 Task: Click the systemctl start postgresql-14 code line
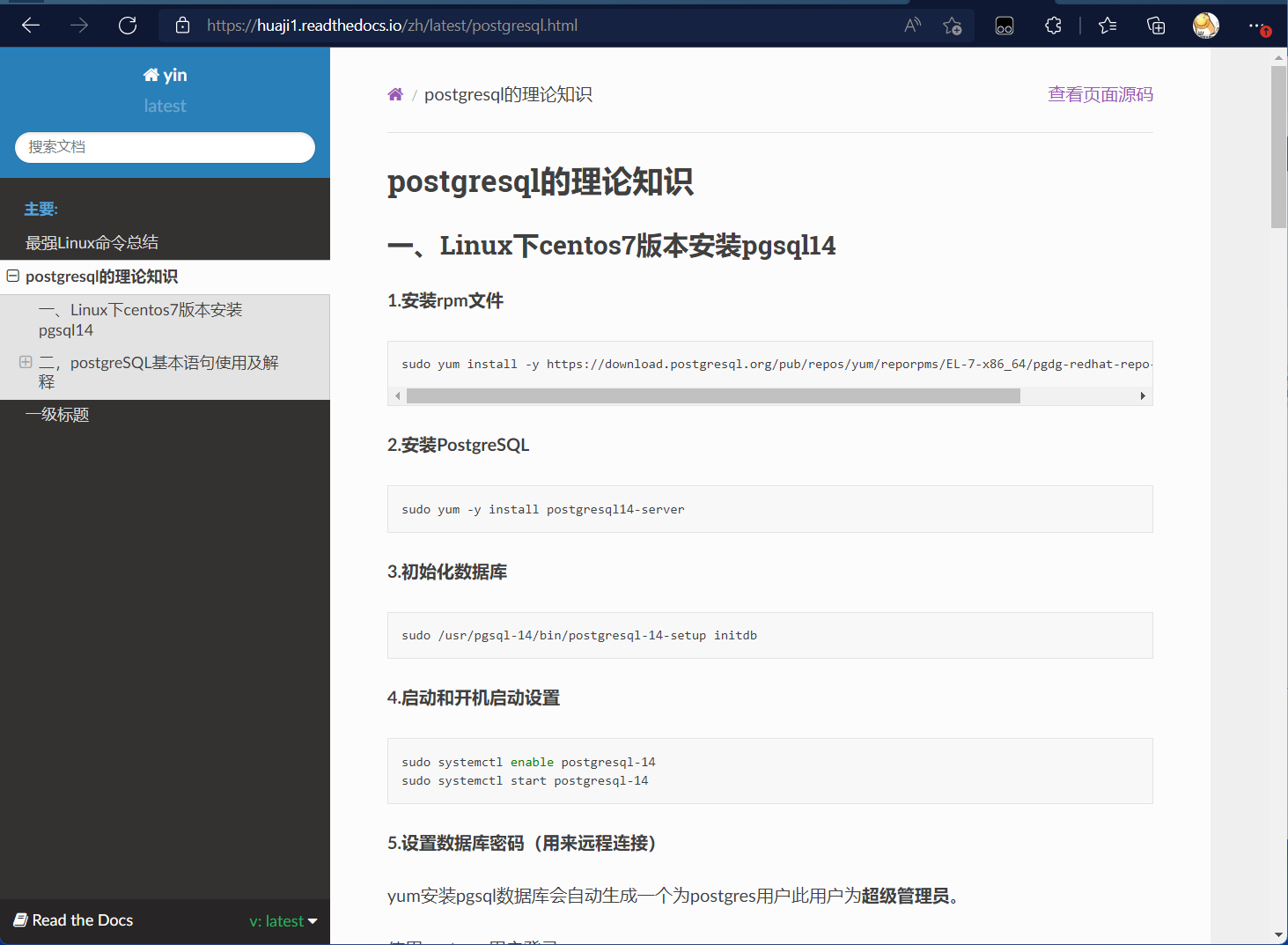pyautogui.click(x=525, y=780)
